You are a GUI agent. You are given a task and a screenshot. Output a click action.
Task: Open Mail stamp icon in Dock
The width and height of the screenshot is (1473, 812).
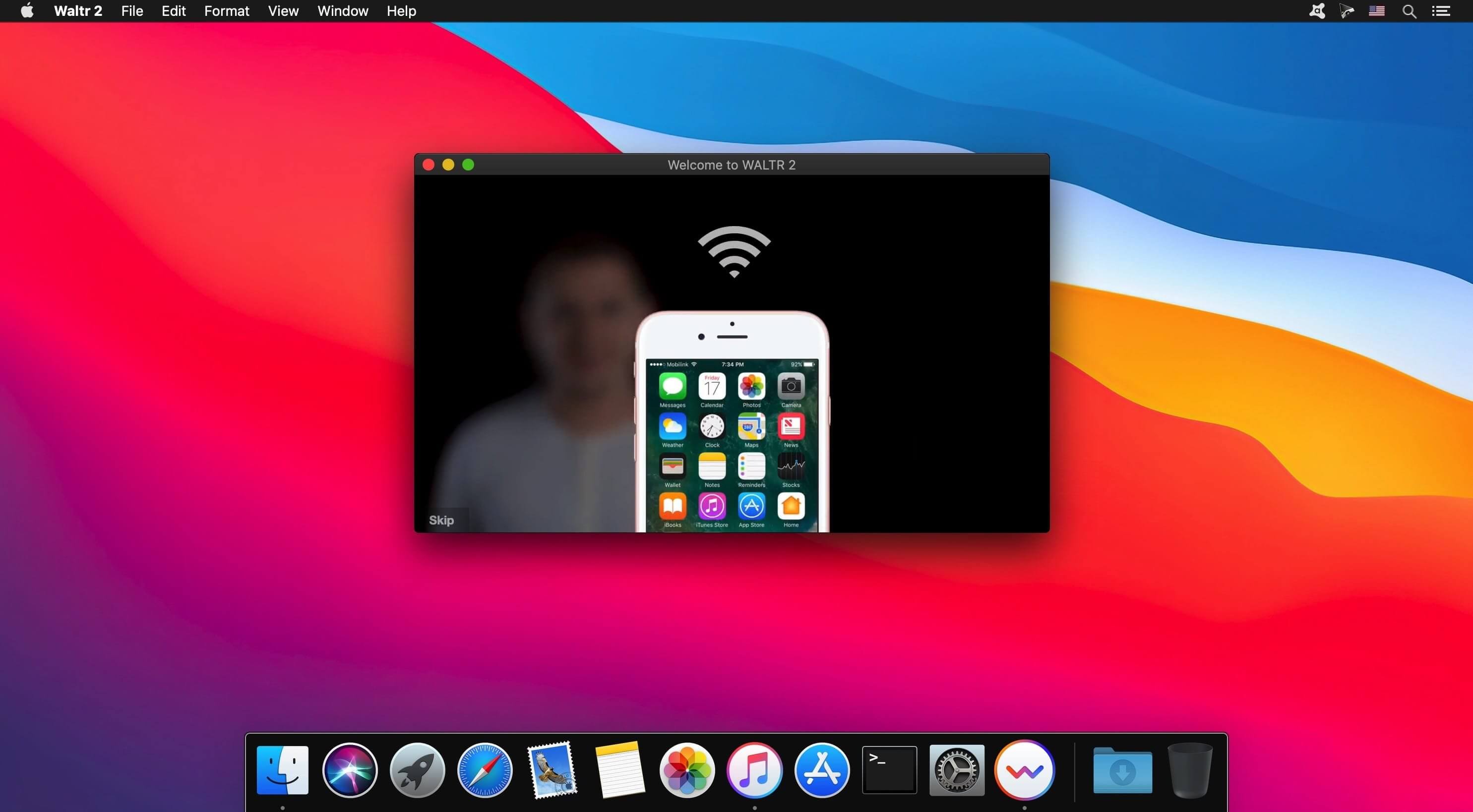pos(552,770)
